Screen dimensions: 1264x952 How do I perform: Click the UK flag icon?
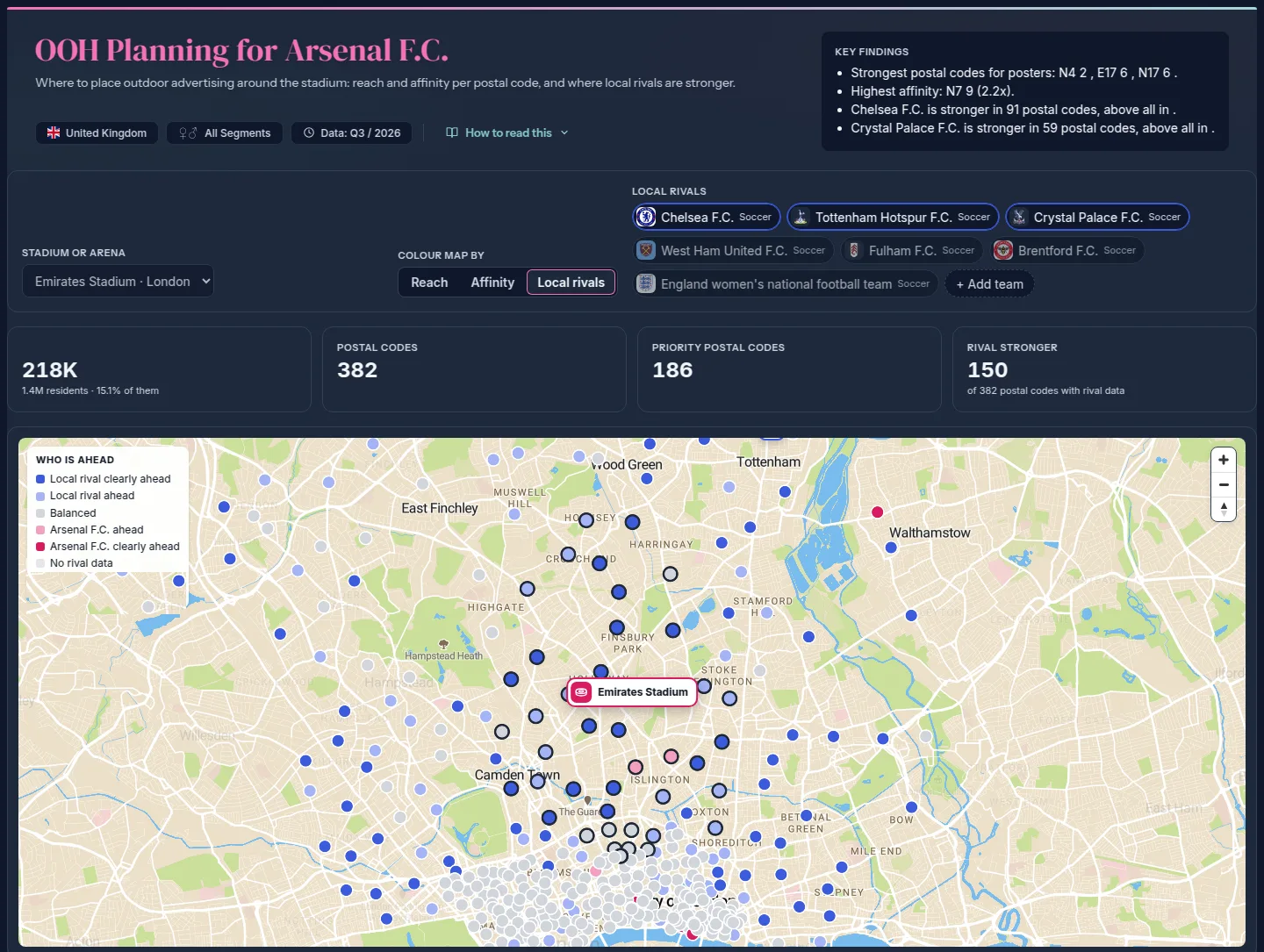(x=54, y=132)
